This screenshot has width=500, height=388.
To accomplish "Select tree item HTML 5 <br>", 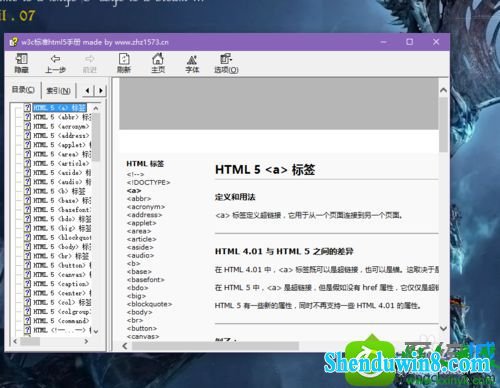I will click(x=61, y=256).
